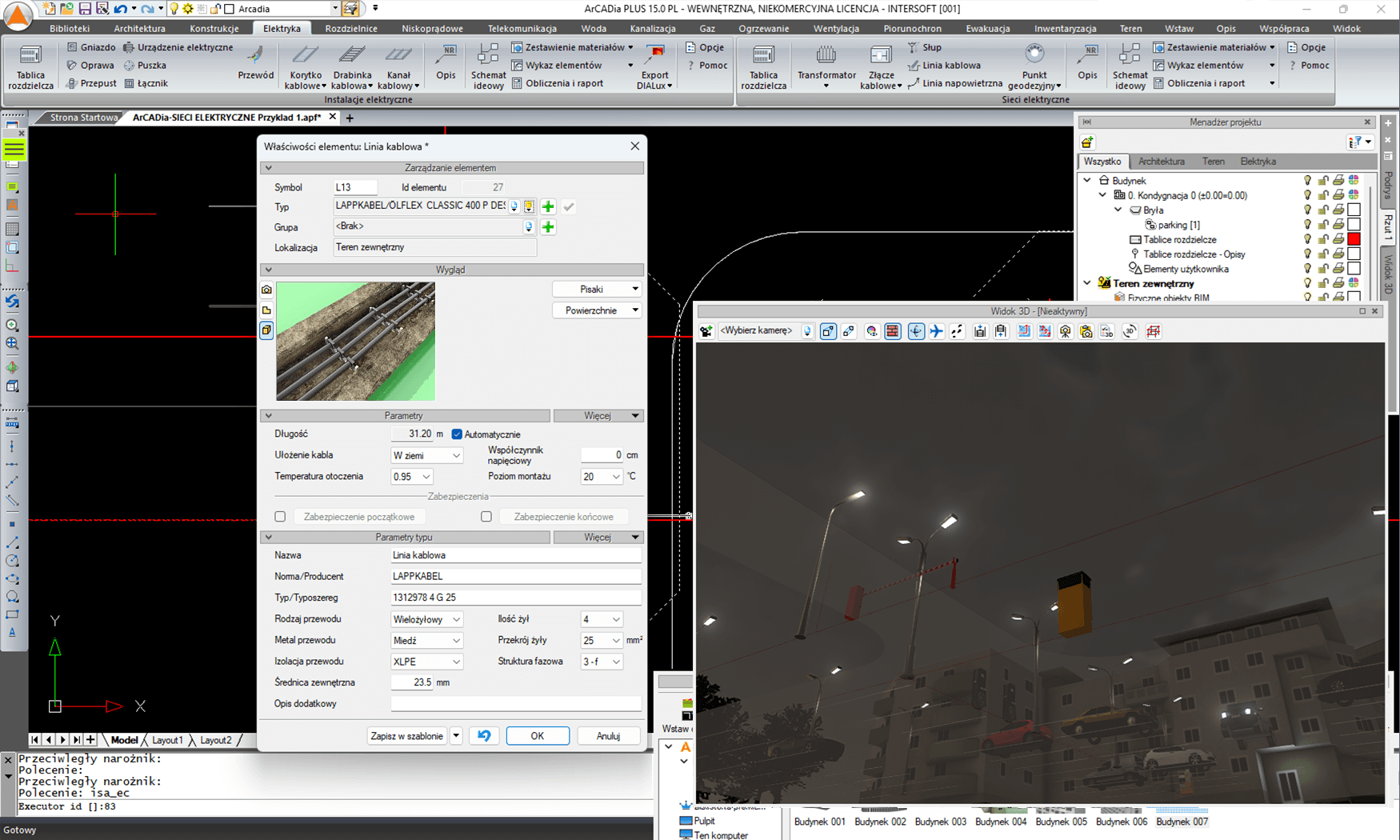Switch to the Telekomunikacja ribbon tab
This screenshot has width=1400, height=840.
point(522,28)
